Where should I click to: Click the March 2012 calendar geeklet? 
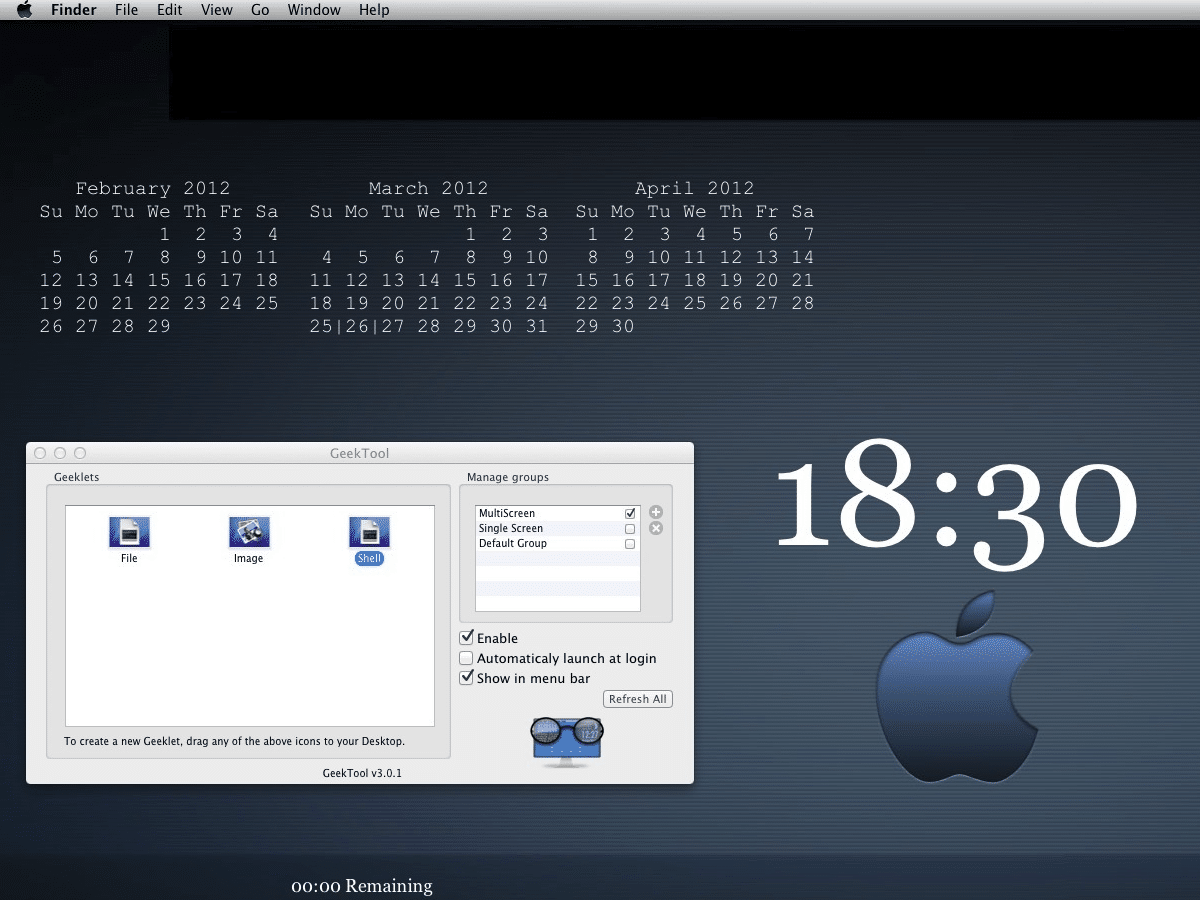click(x=428, y=255)
